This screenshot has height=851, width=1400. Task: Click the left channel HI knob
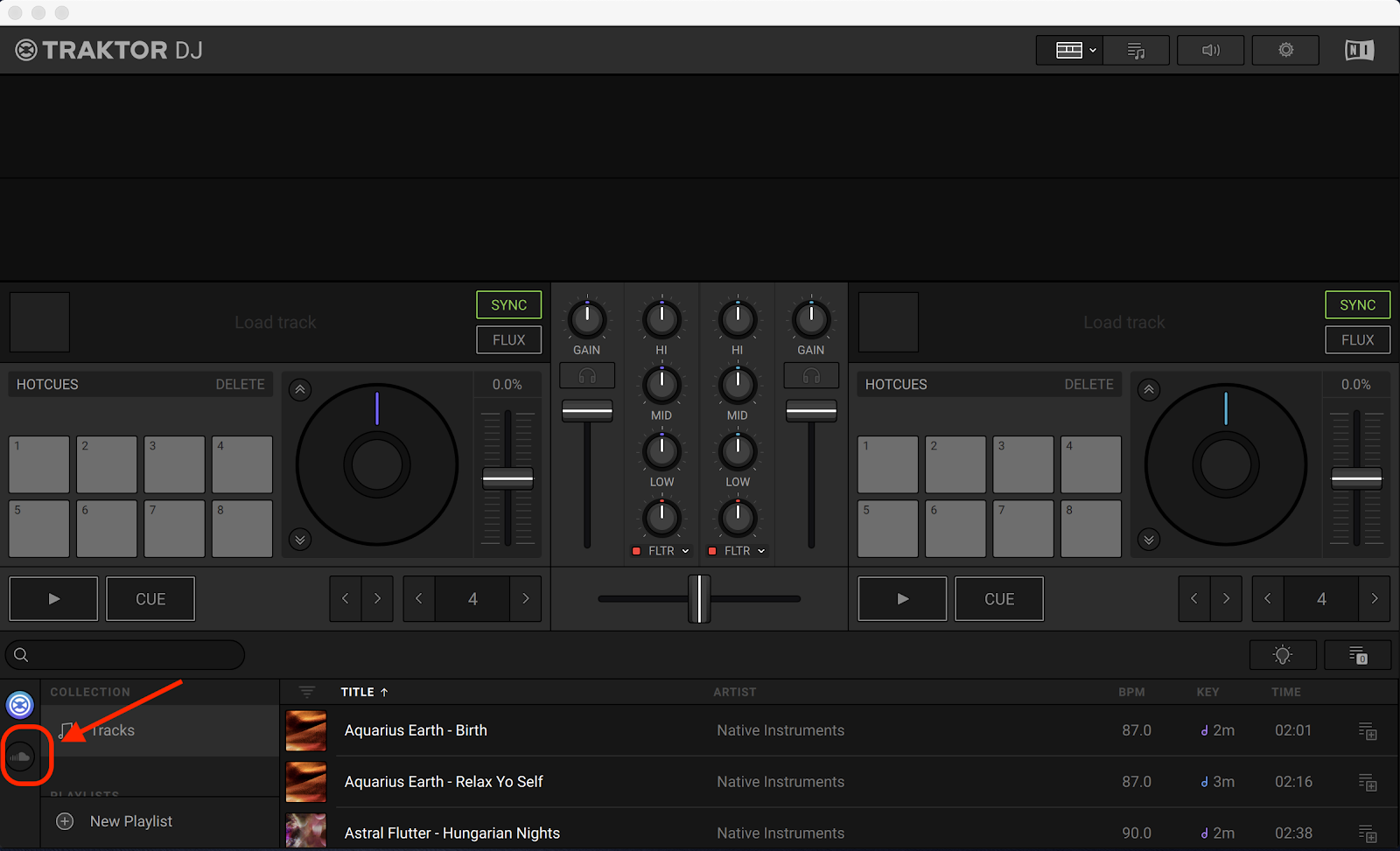(x=662, y=319)
